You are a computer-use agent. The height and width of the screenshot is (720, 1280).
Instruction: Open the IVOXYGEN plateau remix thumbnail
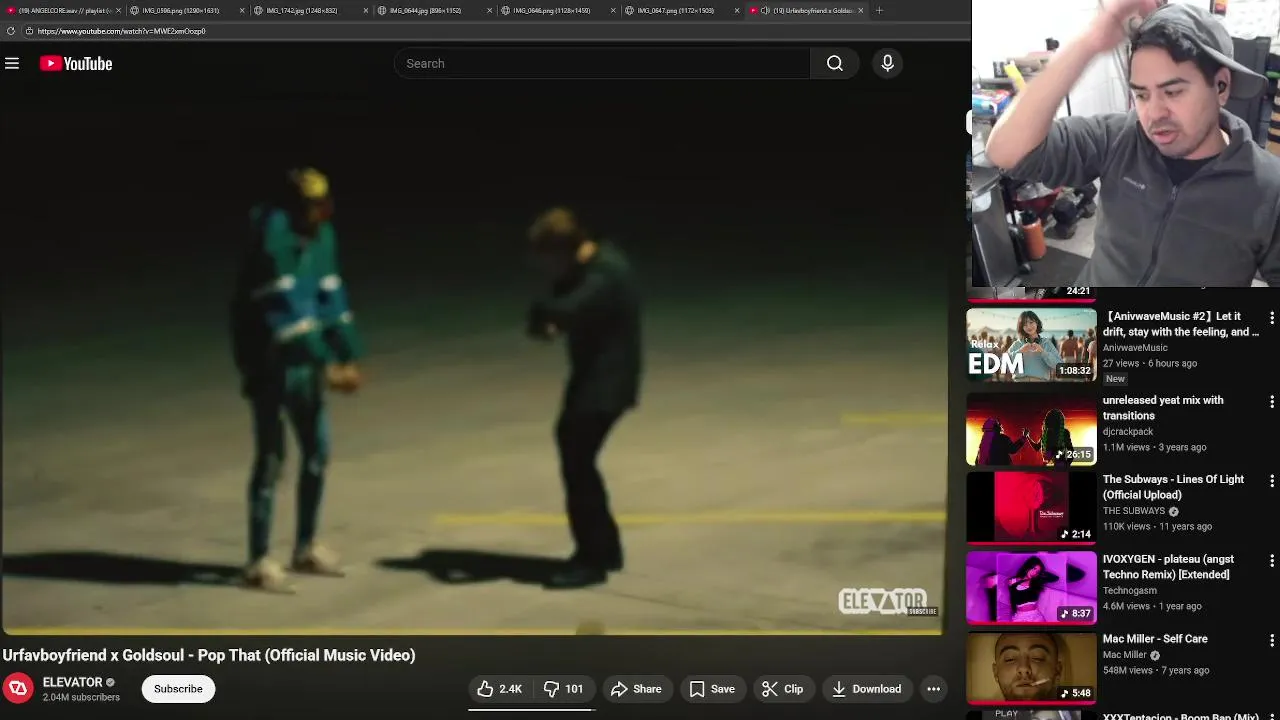coord(1031,588)
